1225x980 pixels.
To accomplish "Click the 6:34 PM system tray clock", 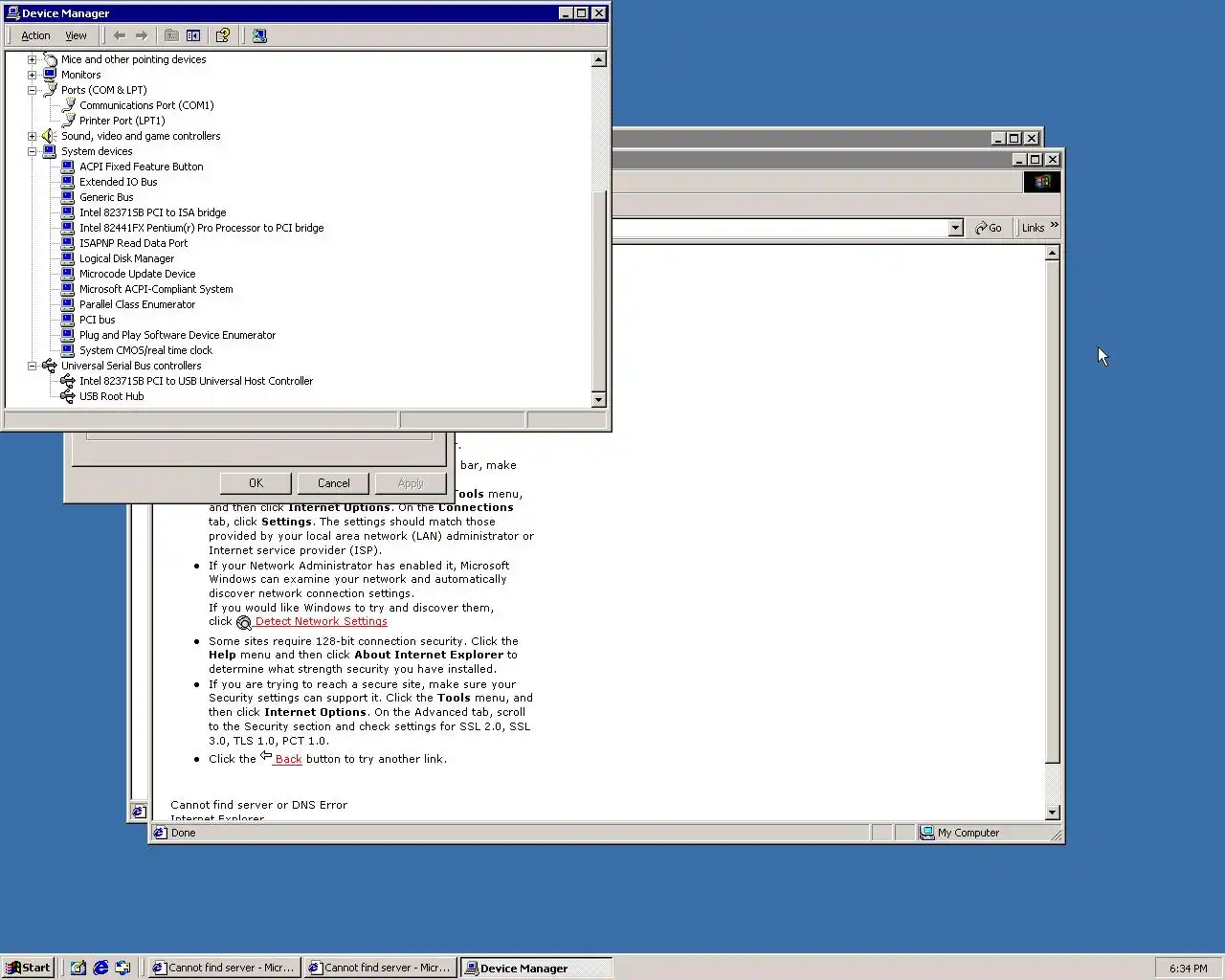I will pos(1188,969).
